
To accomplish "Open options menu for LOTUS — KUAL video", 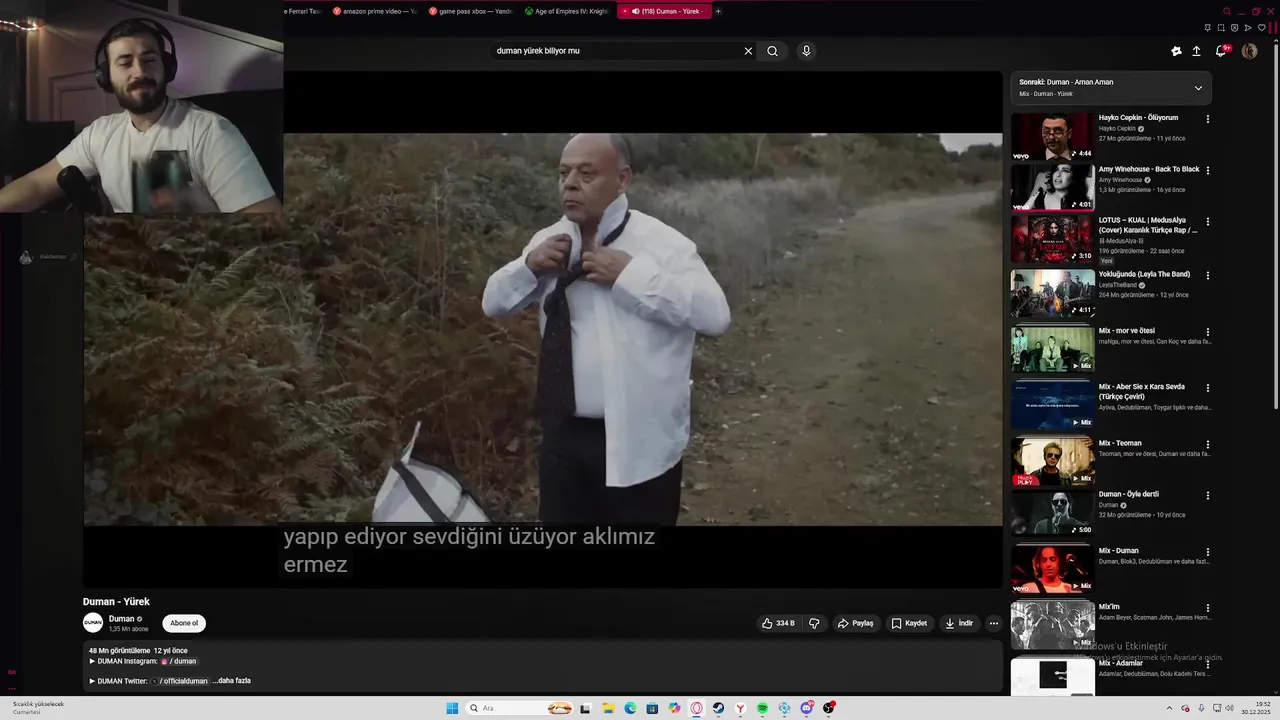I will pos(1207,222).
